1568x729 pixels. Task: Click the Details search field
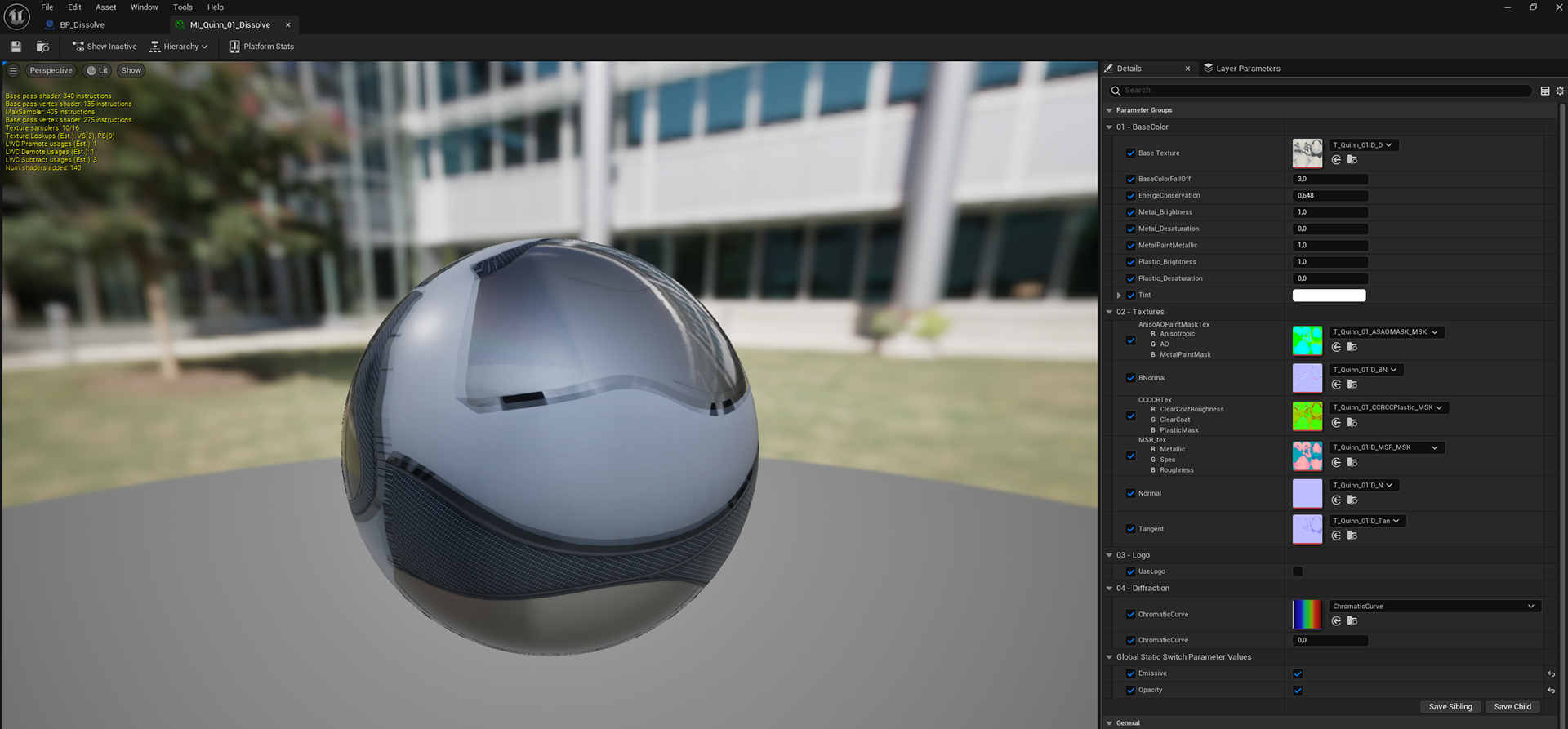[x=1319, y=91]
